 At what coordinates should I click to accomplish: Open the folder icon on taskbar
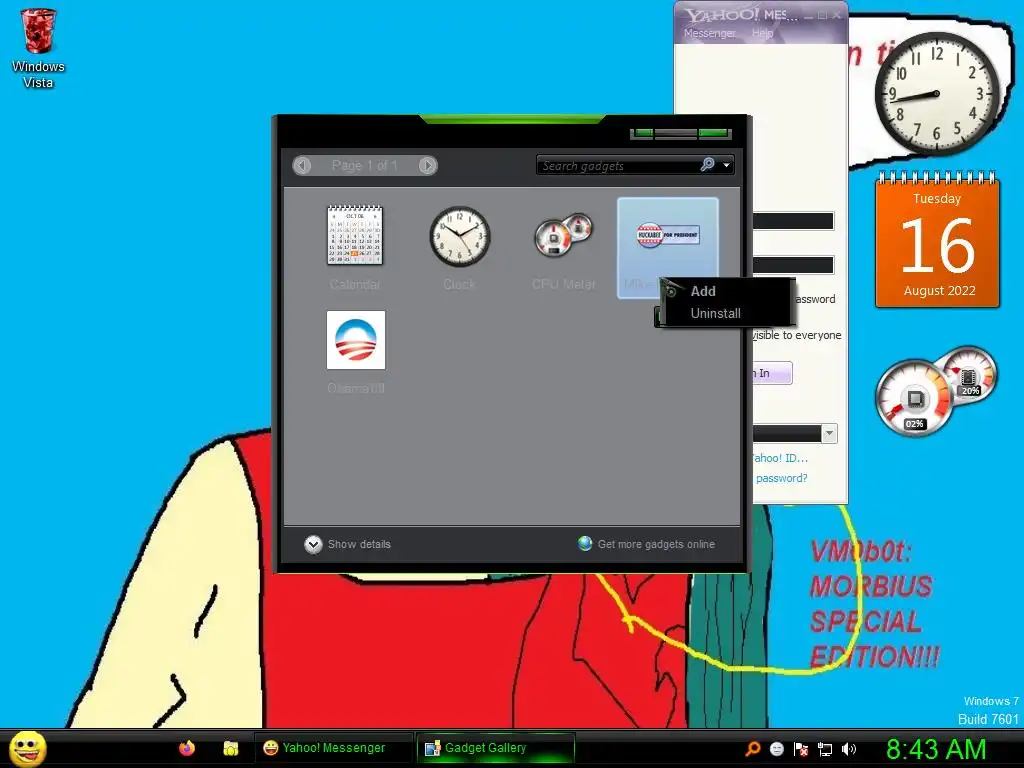coord(231,748)
